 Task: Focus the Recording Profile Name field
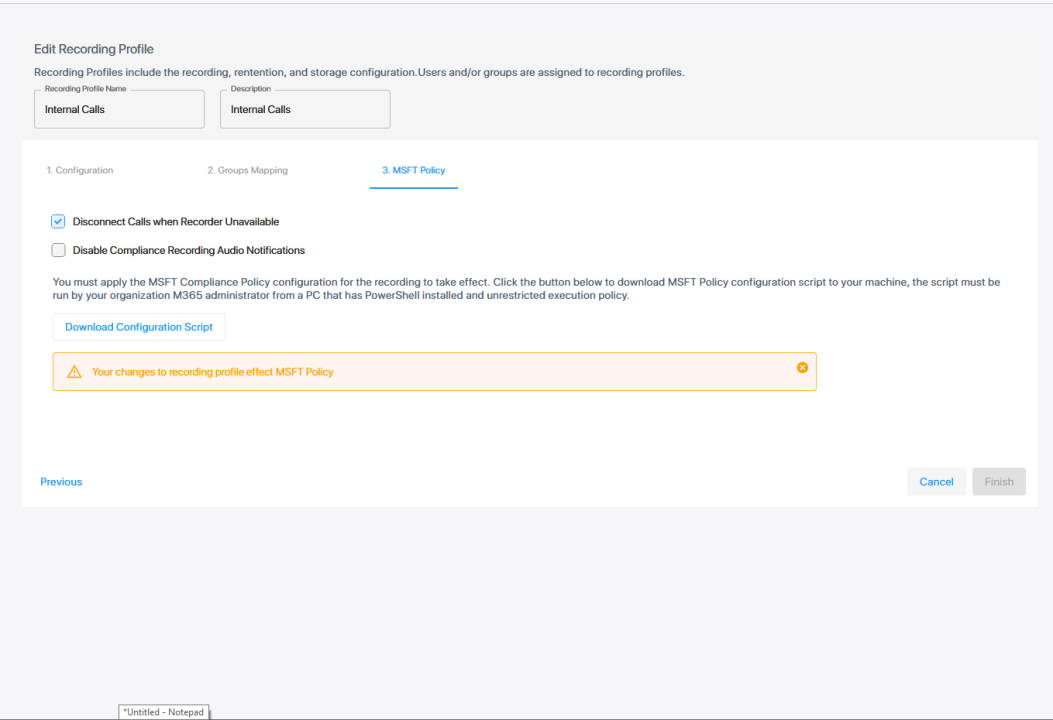[118, 110]
